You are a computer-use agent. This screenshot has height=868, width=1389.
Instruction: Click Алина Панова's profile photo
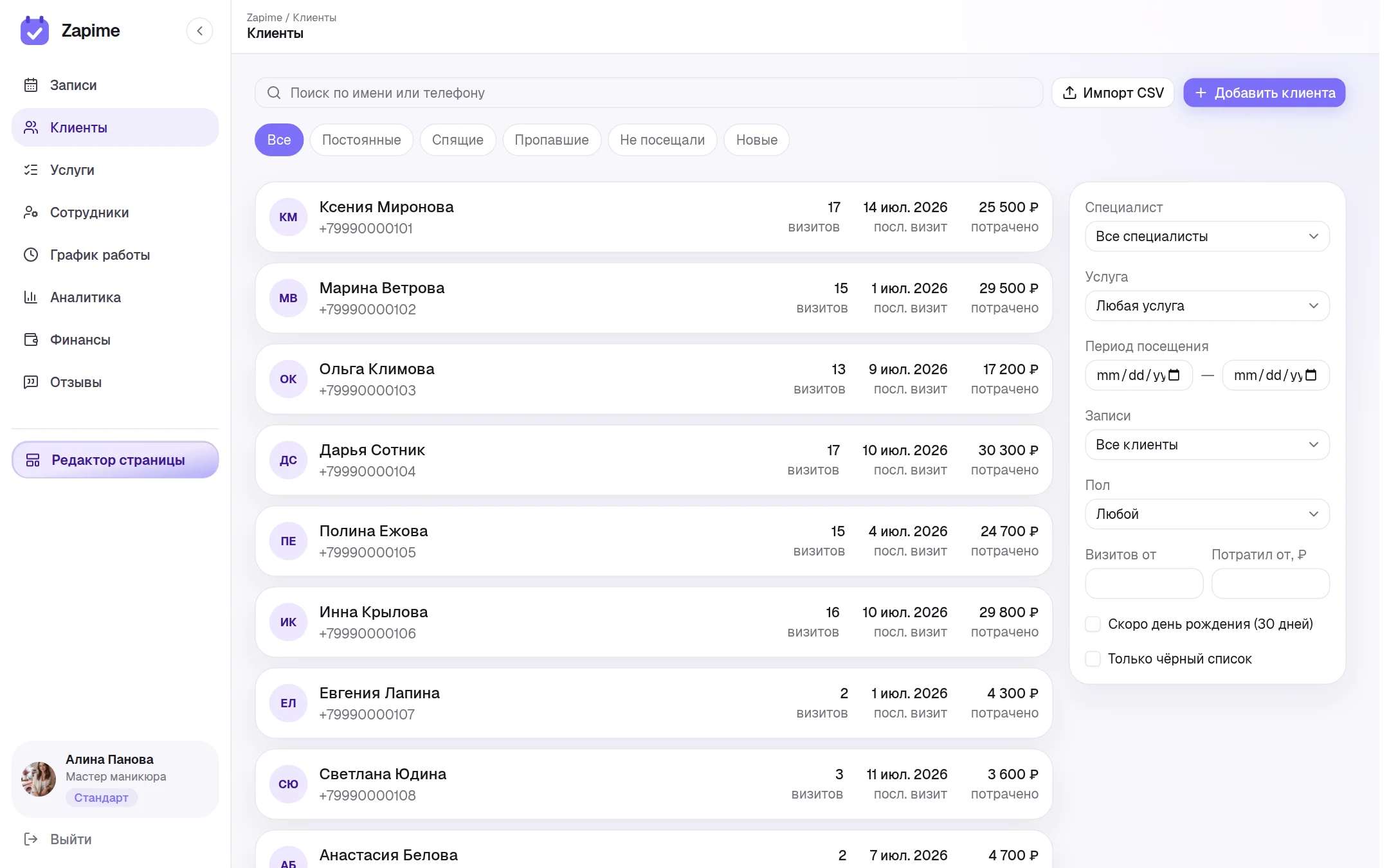pos(39,779)
